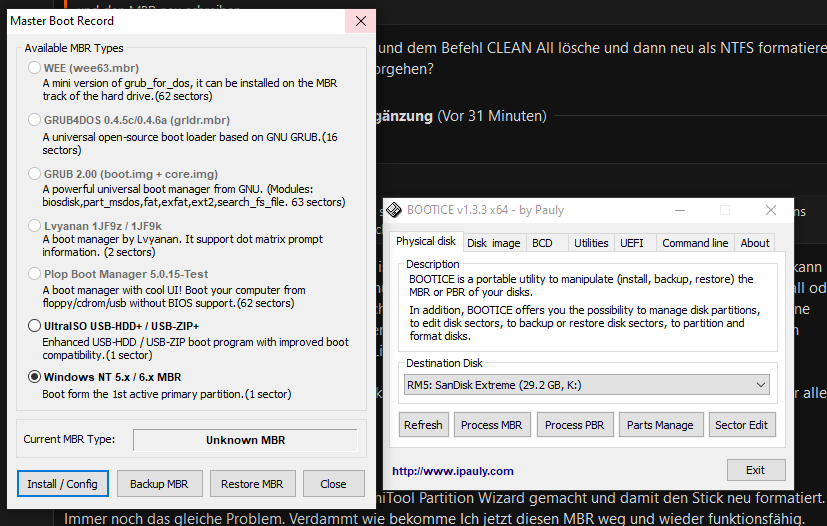Select the GRUB4DOS 0.4.5c/0.4.6a radio option
This screenshot has height=526, width=827.
pos(34,120)
